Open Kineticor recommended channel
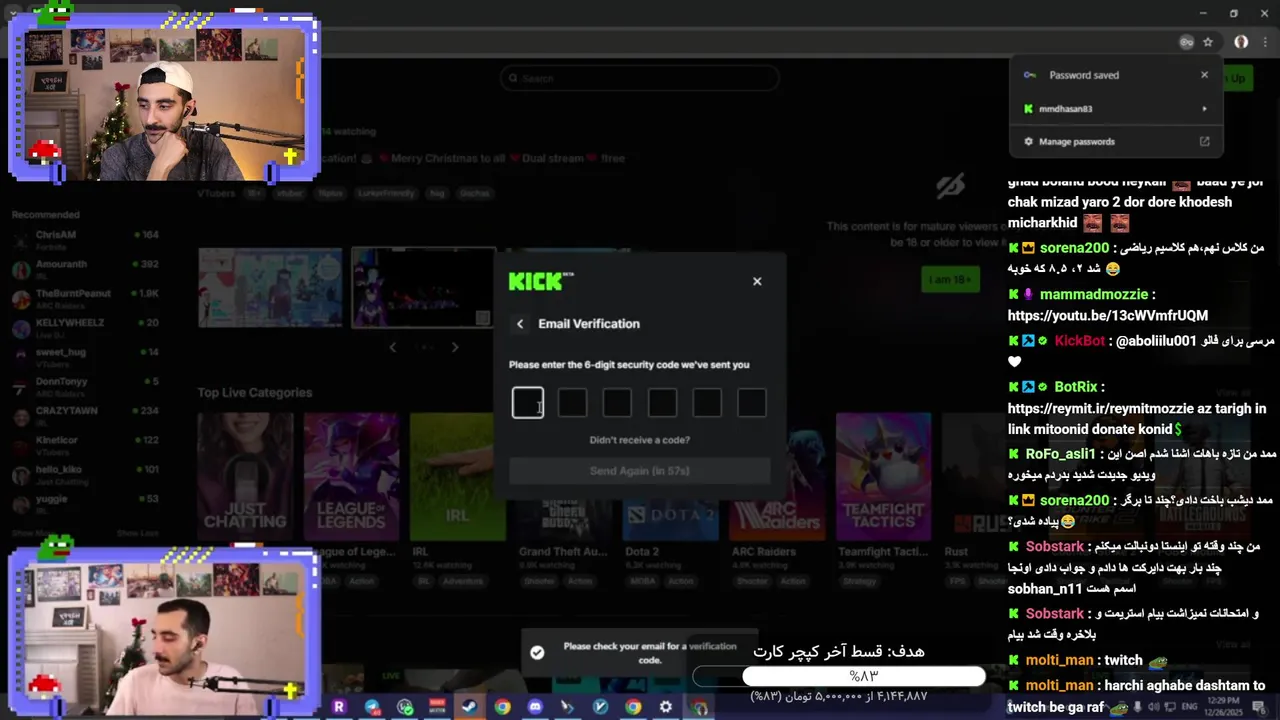 pos(86,445)
